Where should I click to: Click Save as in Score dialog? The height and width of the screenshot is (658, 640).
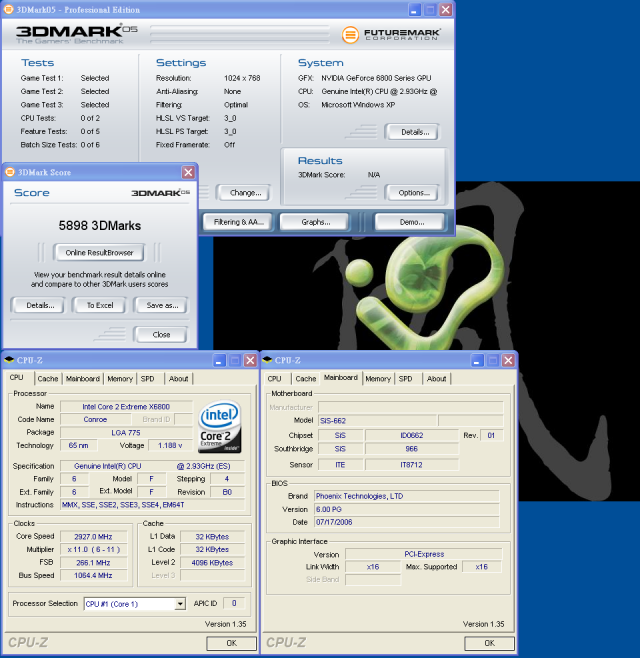161,306
